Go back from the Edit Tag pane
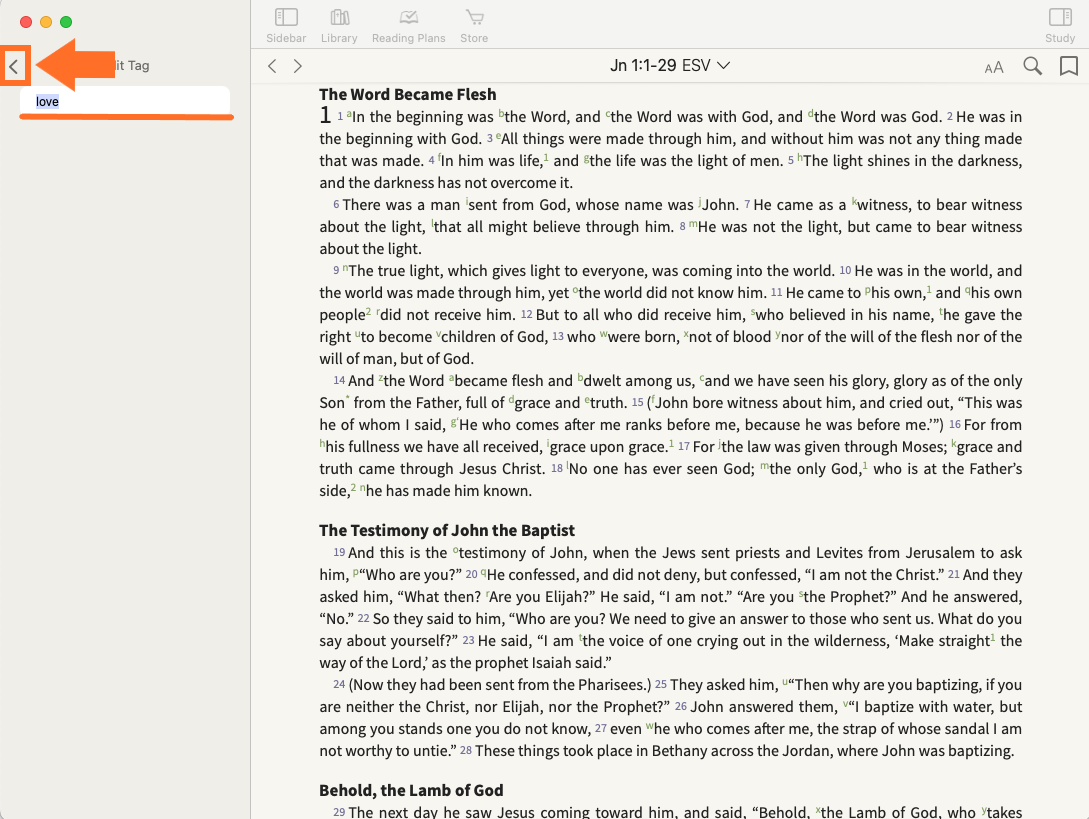Screen dimensions: 1089x819 (x=14, y=67)
